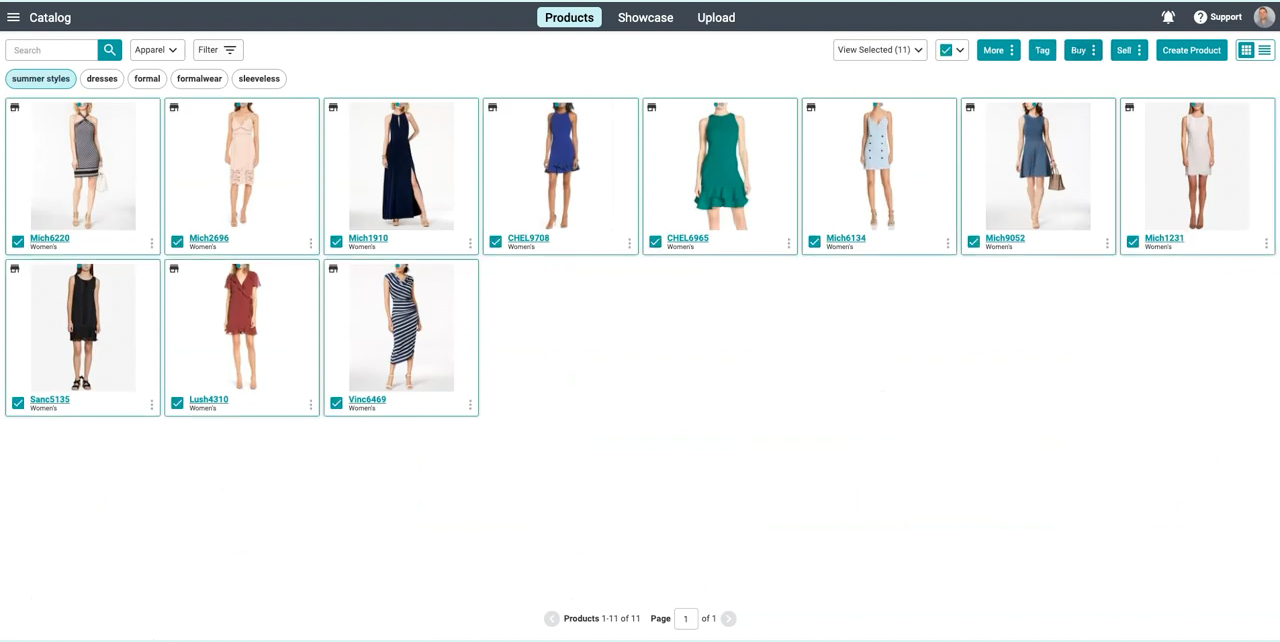Deselect the CHEL9708 product checkbox
This screenshot has width=1280, height=642.
click(496, 242)
